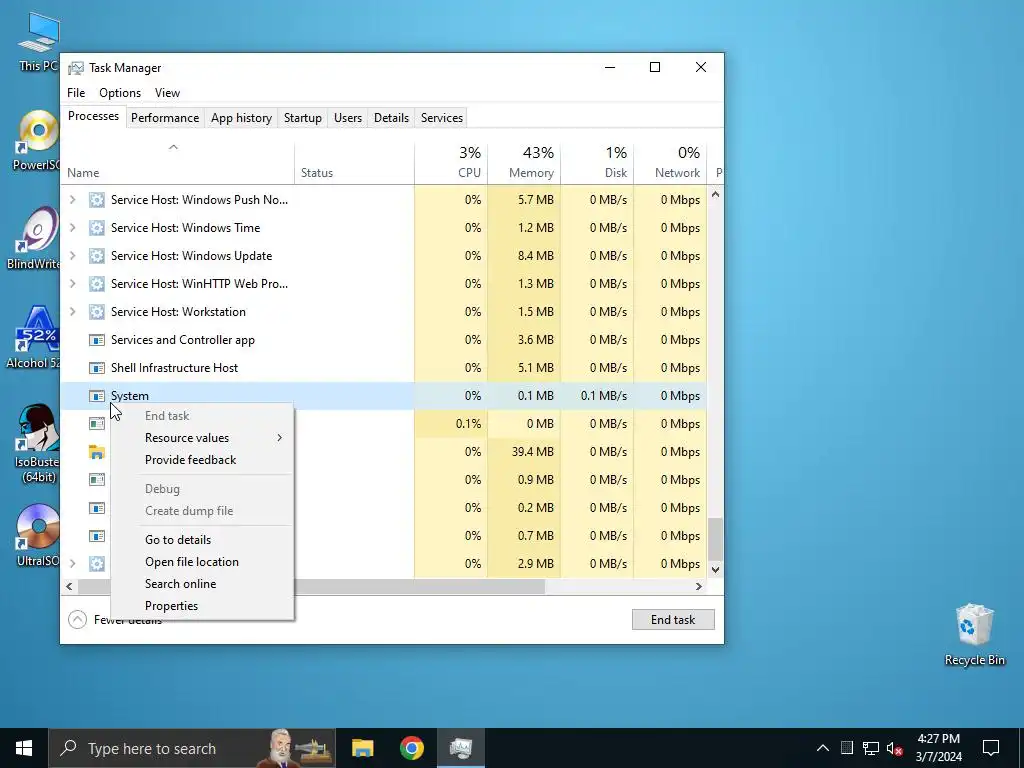This screenshot has width=1024, height=768.
Task: Sort by the Memory column header
Action: click(524, 162)
